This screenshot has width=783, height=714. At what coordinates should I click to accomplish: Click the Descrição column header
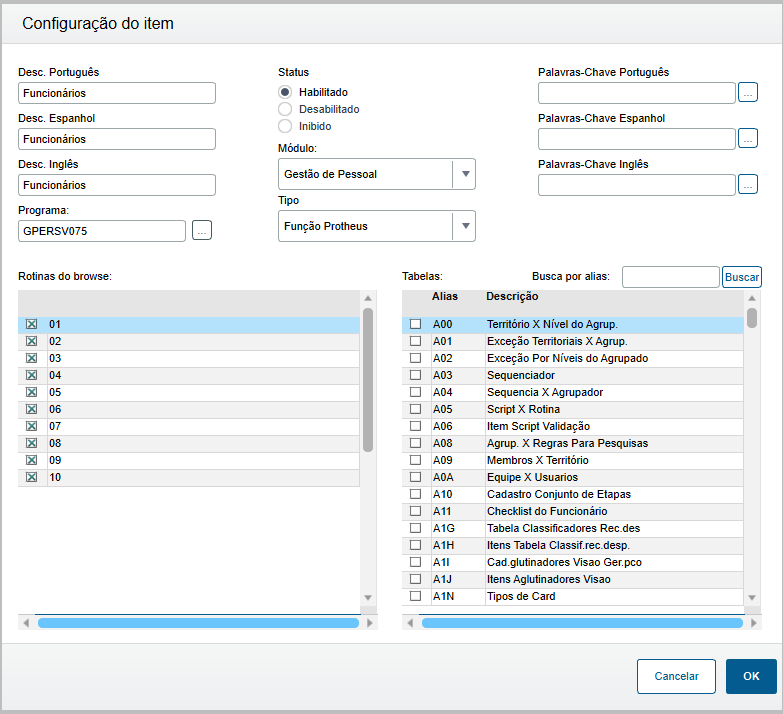(512, 296)
